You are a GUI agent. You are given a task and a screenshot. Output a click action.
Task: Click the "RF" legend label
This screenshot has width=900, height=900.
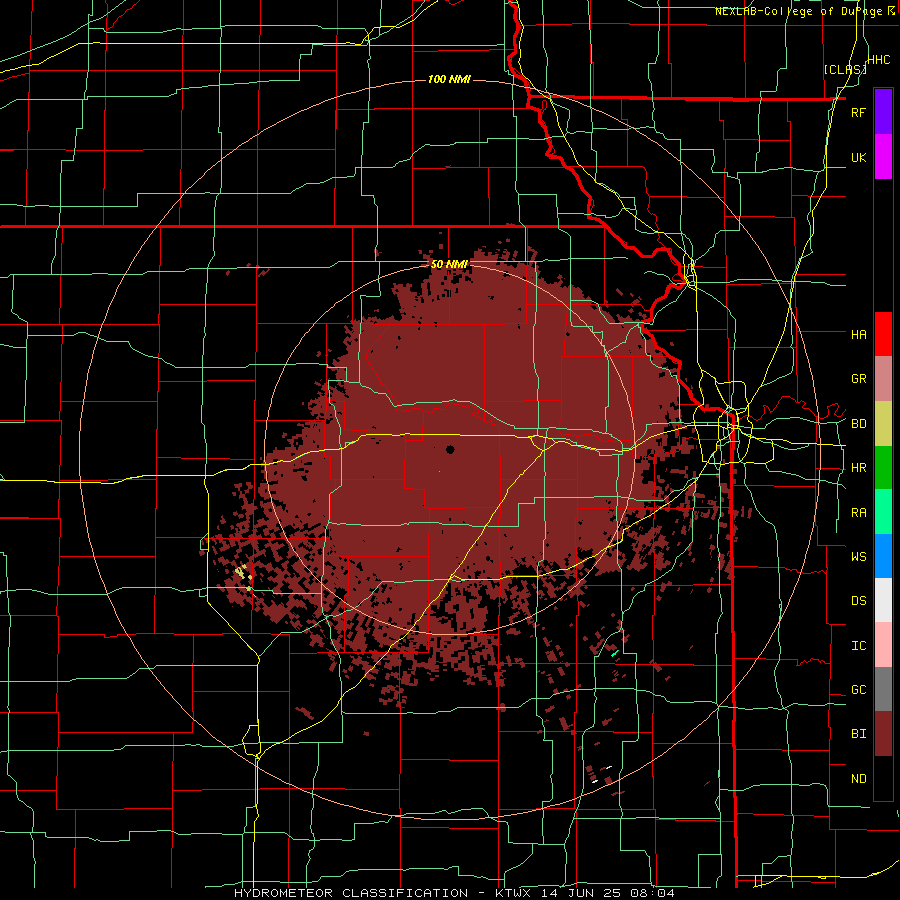click(858, 113)
